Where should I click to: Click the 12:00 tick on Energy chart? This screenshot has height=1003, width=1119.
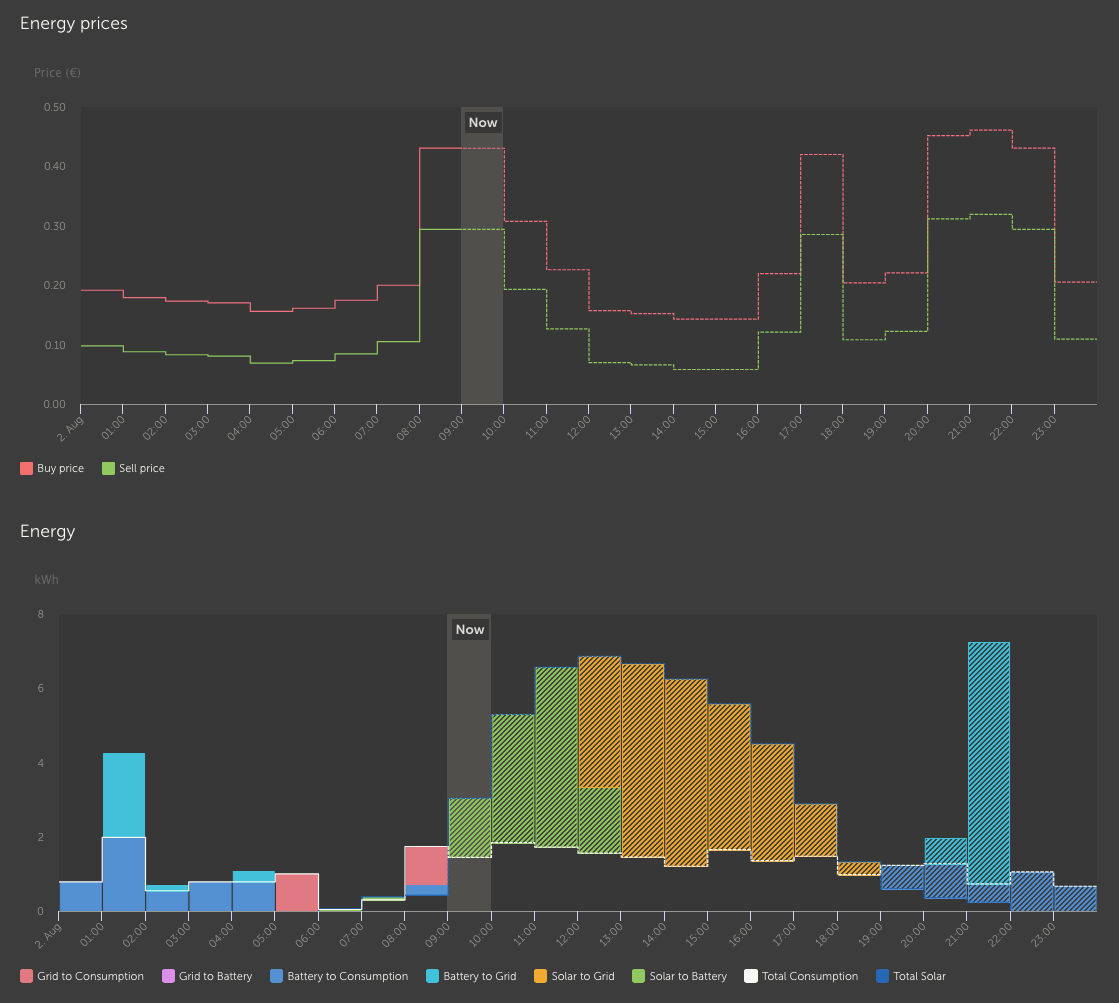[x=568, y=934]
